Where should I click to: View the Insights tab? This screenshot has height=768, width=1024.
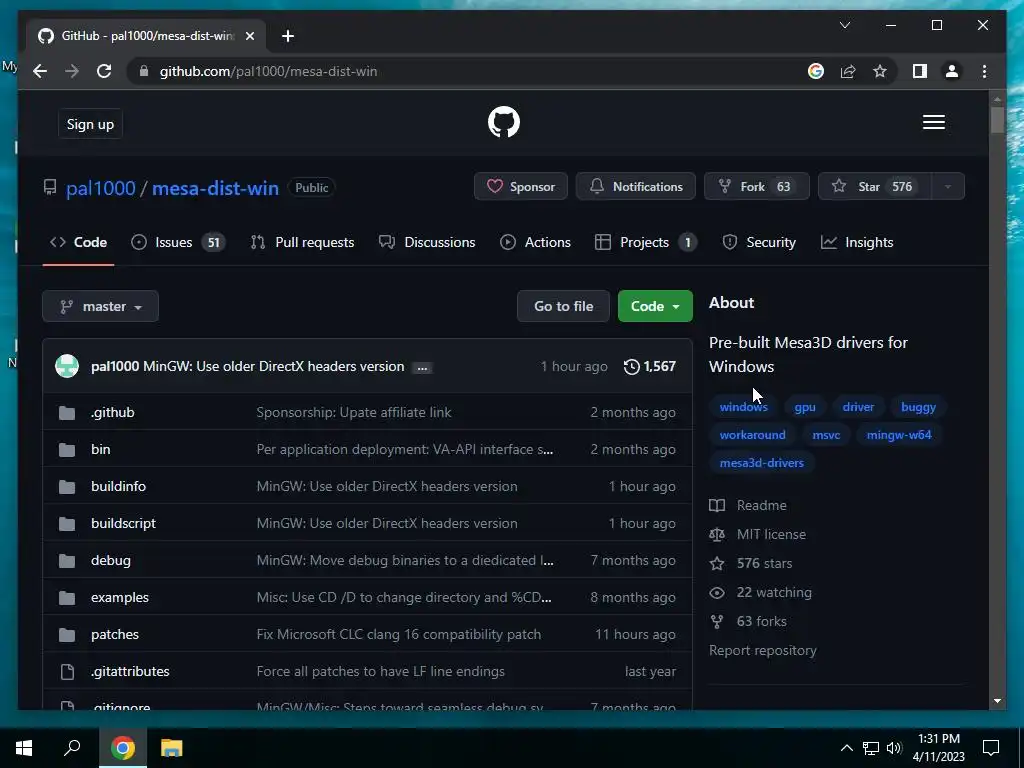pos(857,242)
